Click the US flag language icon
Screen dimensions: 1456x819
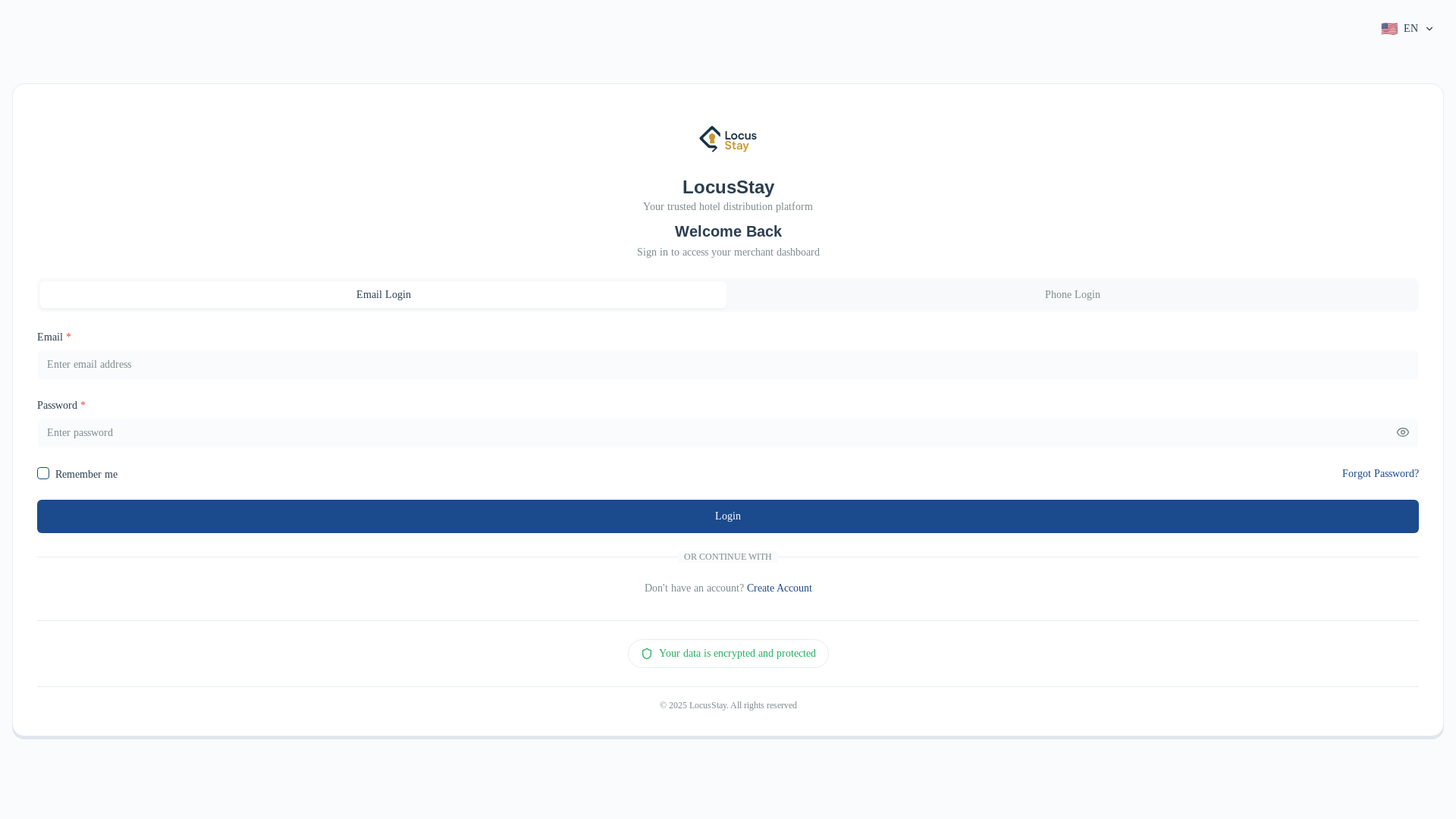pyautogui.click(x=1389, y=29)
